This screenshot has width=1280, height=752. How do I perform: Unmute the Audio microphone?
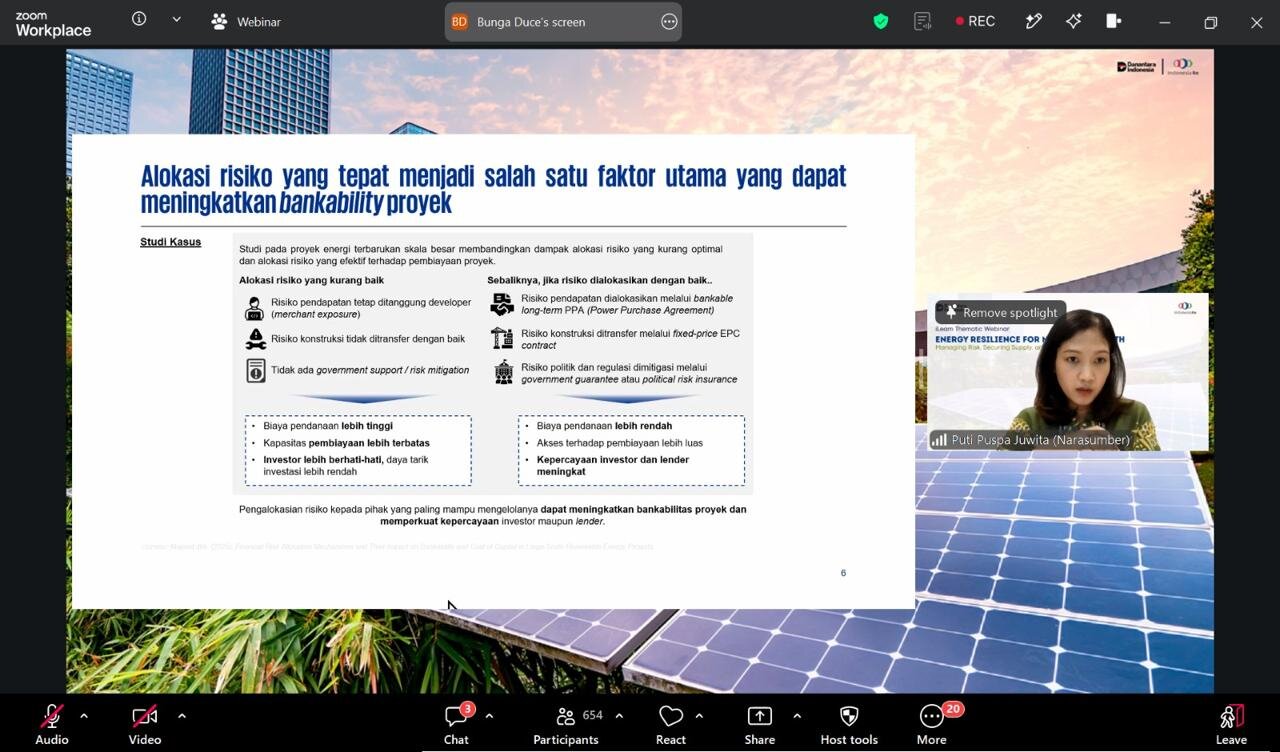pyautogui.click(x=52, y=724)
